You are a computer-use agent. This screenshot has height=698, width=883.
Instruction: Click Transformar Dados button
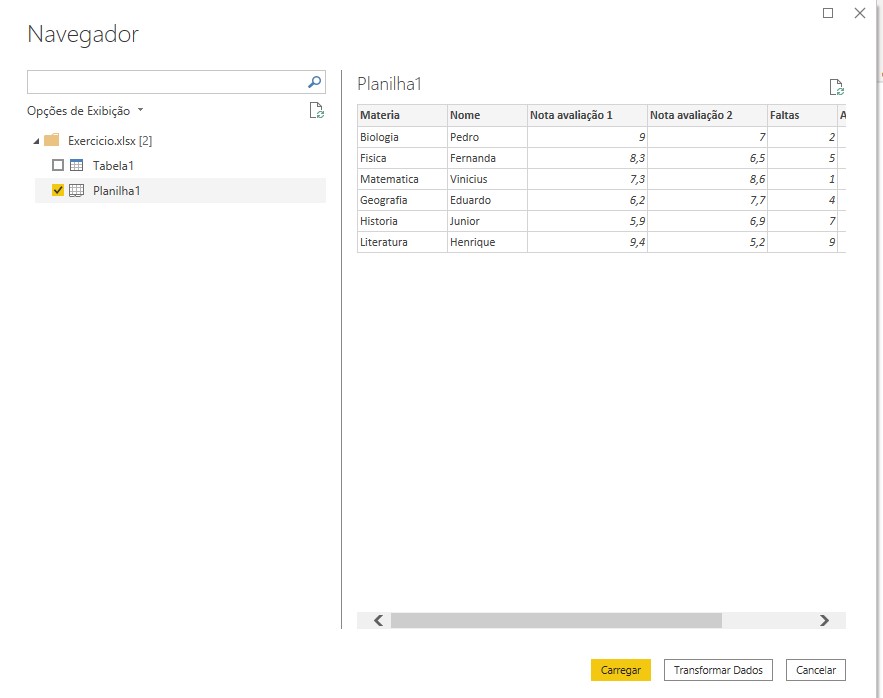718,670
